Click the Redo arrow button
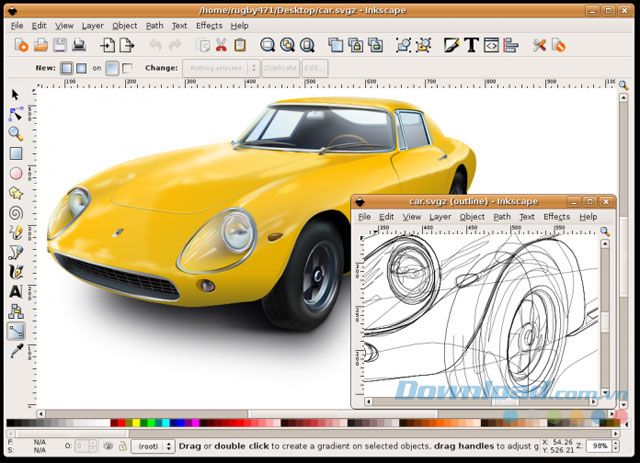Screen dimensions: 640x463 175,45
